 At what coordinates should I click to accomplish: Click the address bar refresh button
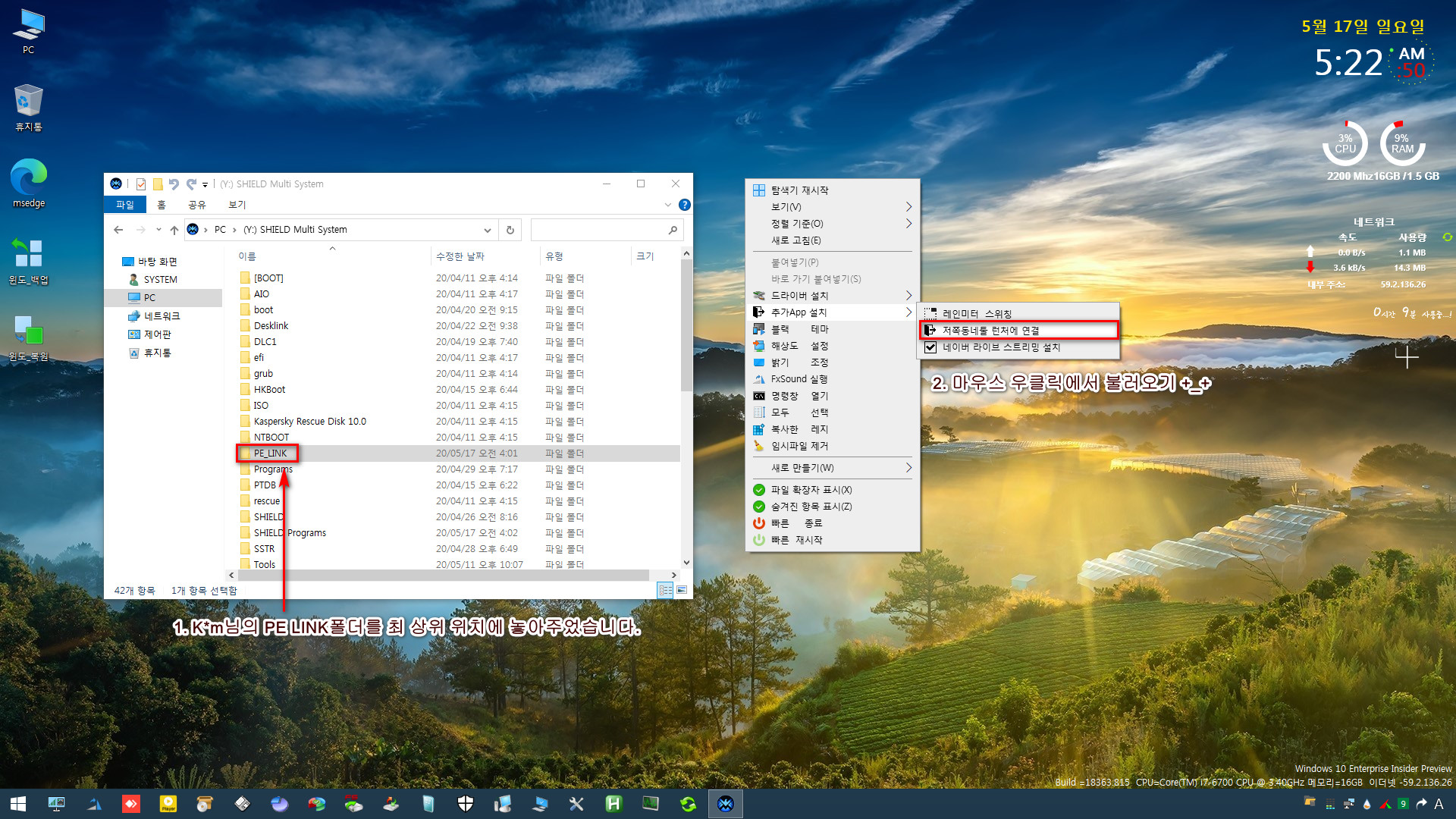pyautogui.click(x=510, y=230)
